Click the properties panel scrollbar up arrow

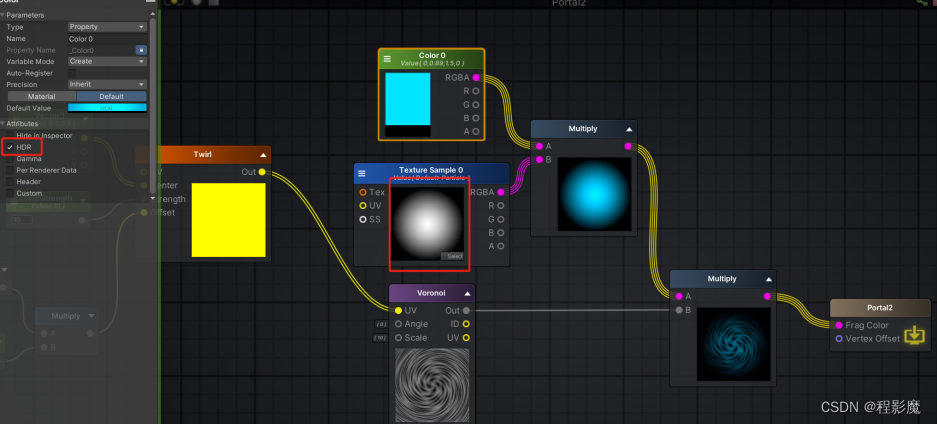pos(152,13)
